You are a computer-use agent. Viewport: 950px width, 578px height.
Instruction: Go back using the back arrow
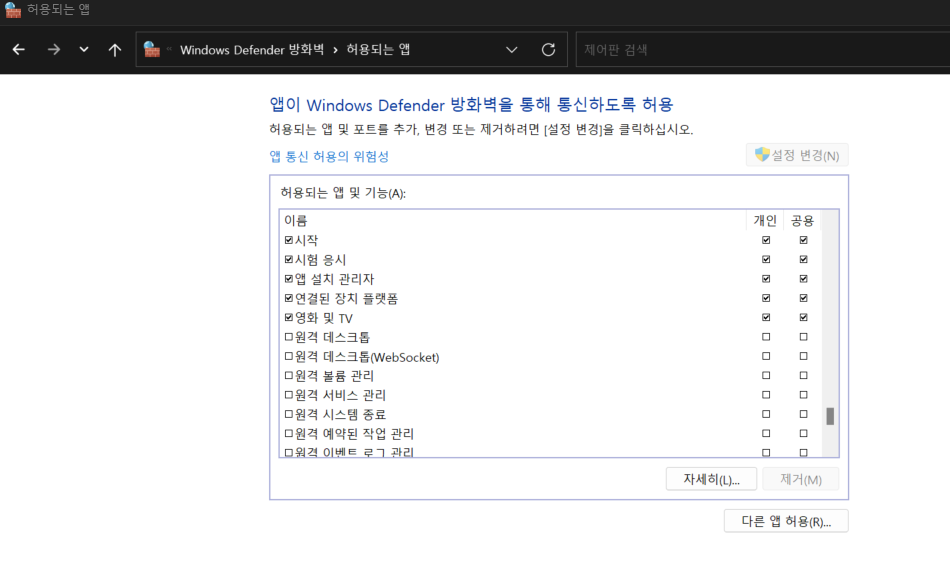click(x=19, y=50)
